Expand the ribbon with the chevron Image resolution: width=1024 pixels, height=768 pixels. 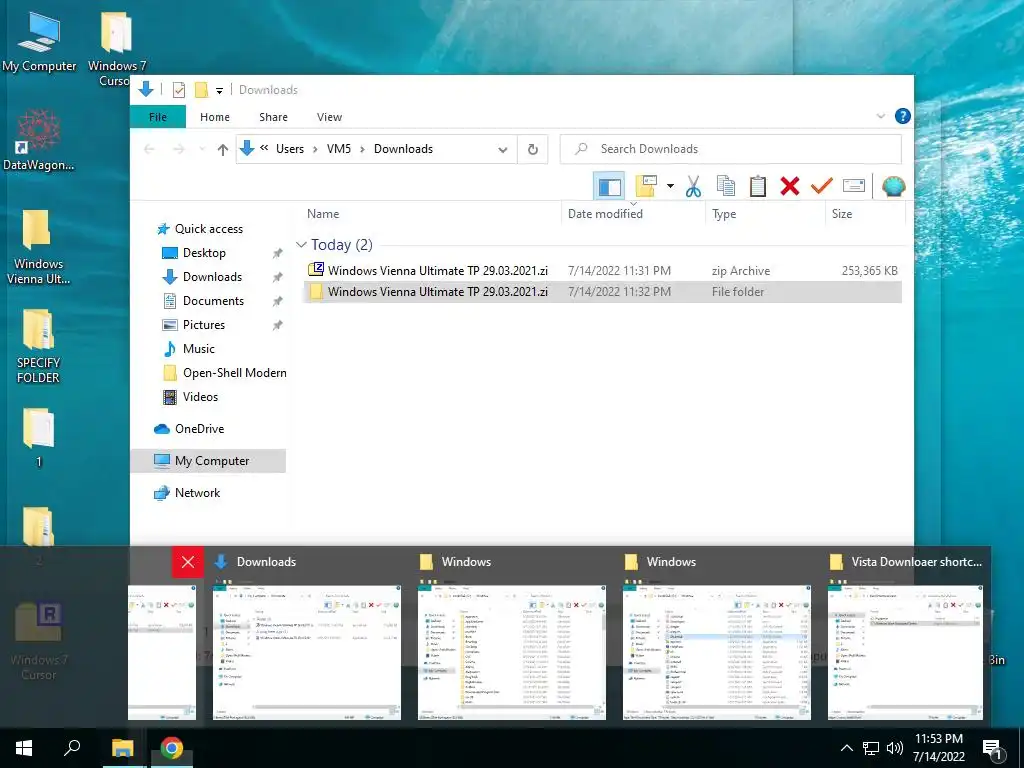(x=880, y=116)
